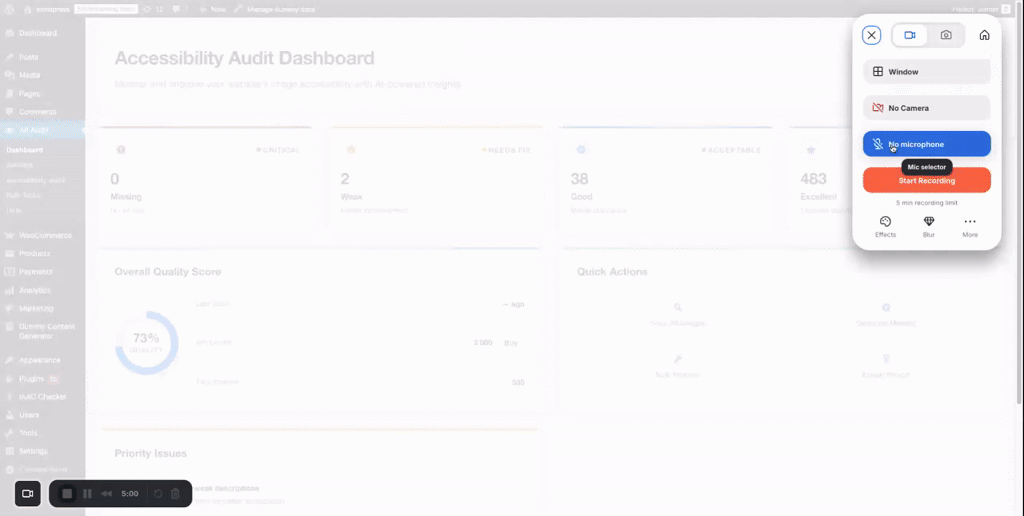Image resolution: width=1024 pixels, height=516 pixels.
Task: Click the pause button in recording control bar
Action: point(88,494)
